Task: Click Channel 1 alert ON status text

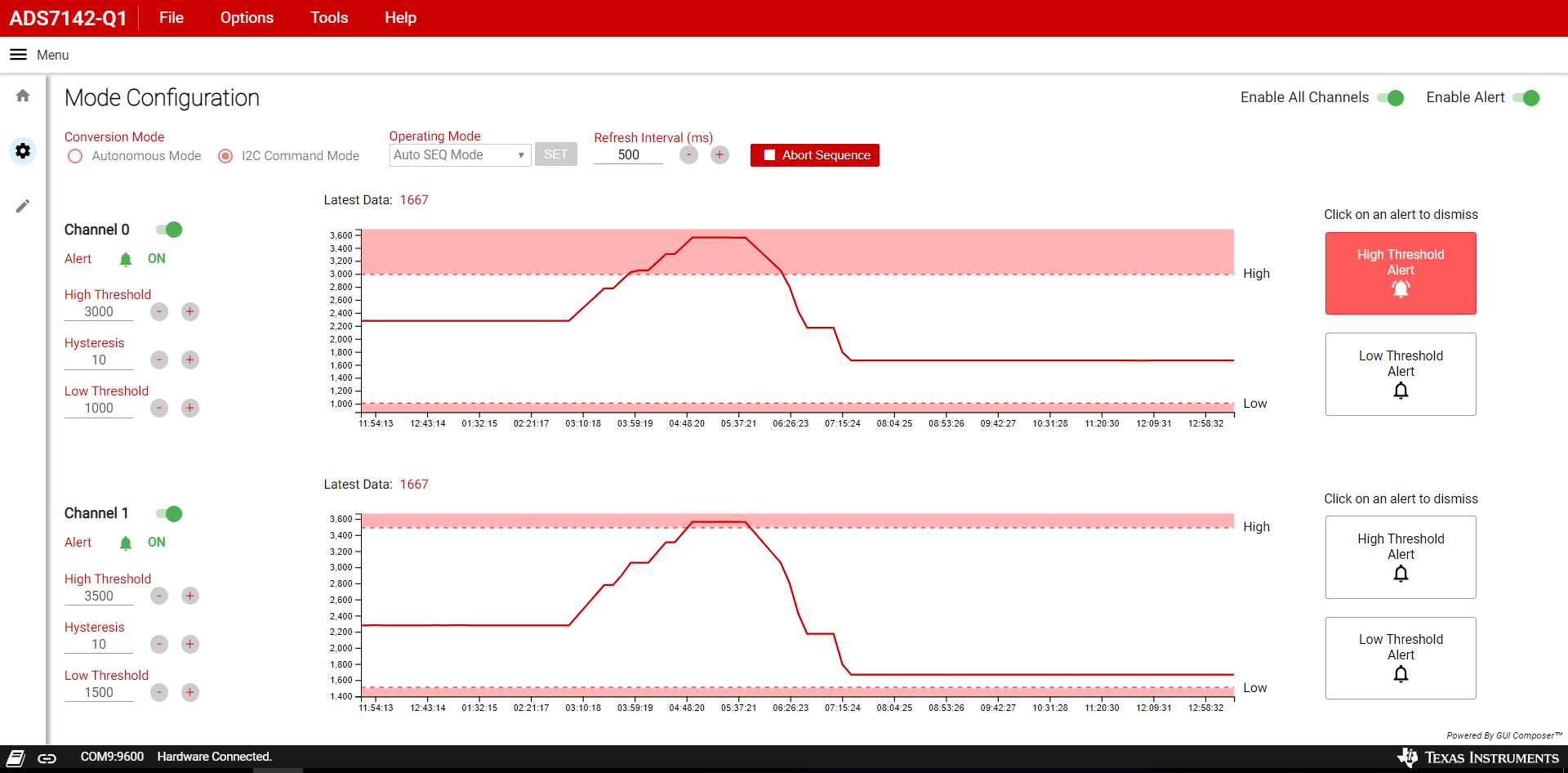Action: [x=156, y=543]
